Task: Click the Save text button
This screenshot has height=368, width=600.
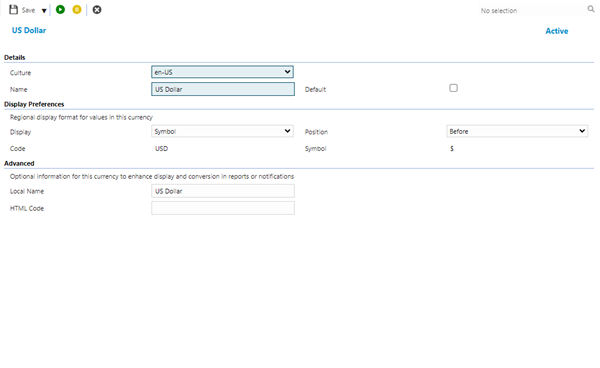Action: (28, 10)
